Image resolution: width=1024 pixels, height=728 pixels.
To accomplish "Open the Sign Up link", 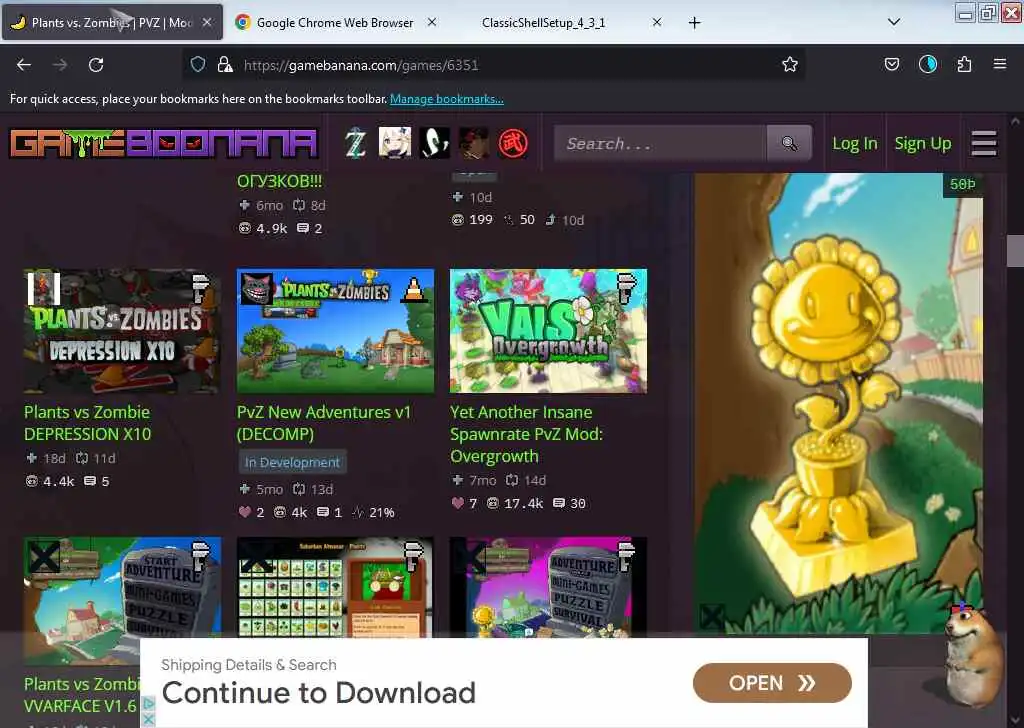I will (x=922, y=144).
